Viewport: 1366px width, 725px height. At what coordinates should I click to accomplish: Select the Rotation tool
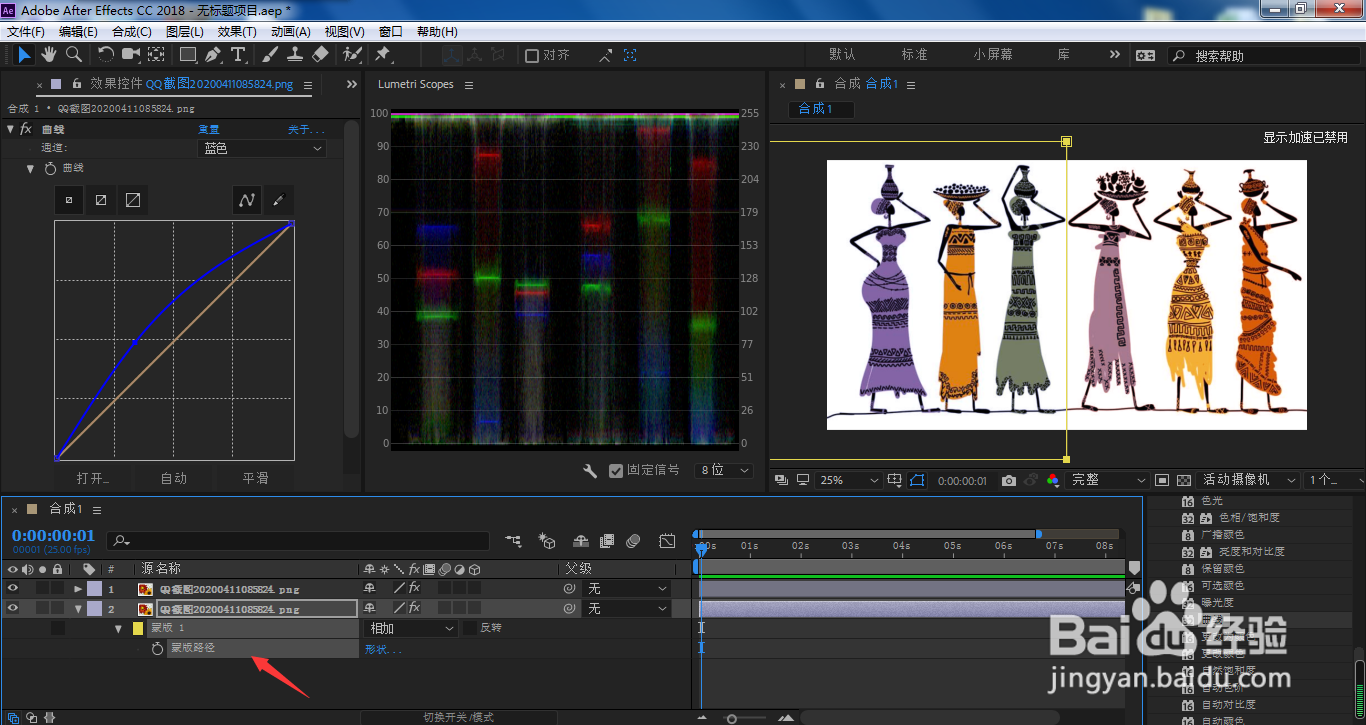(106, 54)
